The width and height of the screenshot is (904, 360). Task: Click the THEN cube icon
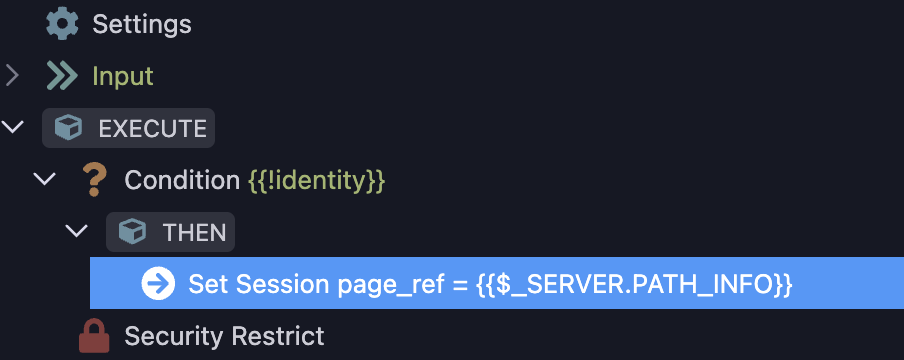click(x=133, y=232)
